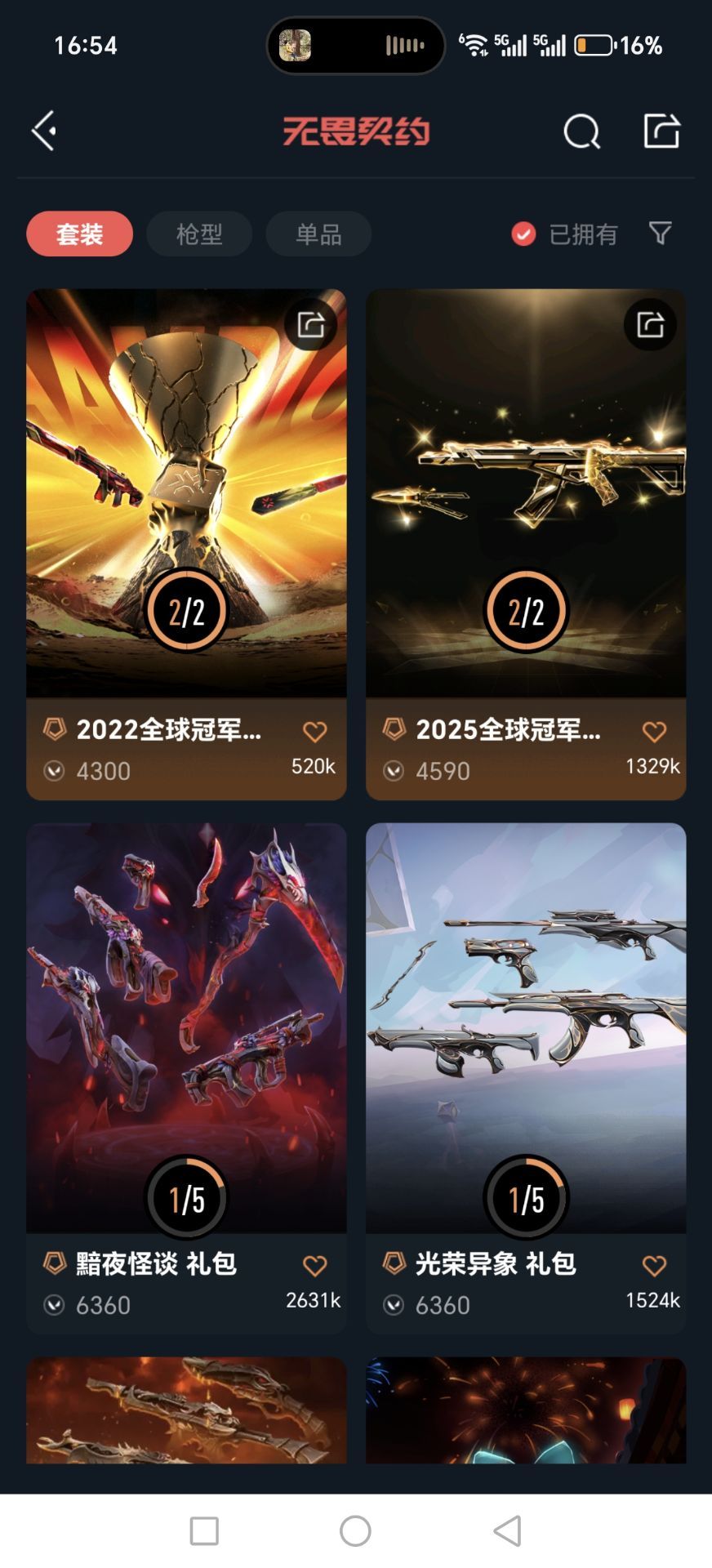This screenshot has height=1568, width=712.
Task: Favorite the 黯夜怪谈 礼包 heart
Action: click(315, 1266)
